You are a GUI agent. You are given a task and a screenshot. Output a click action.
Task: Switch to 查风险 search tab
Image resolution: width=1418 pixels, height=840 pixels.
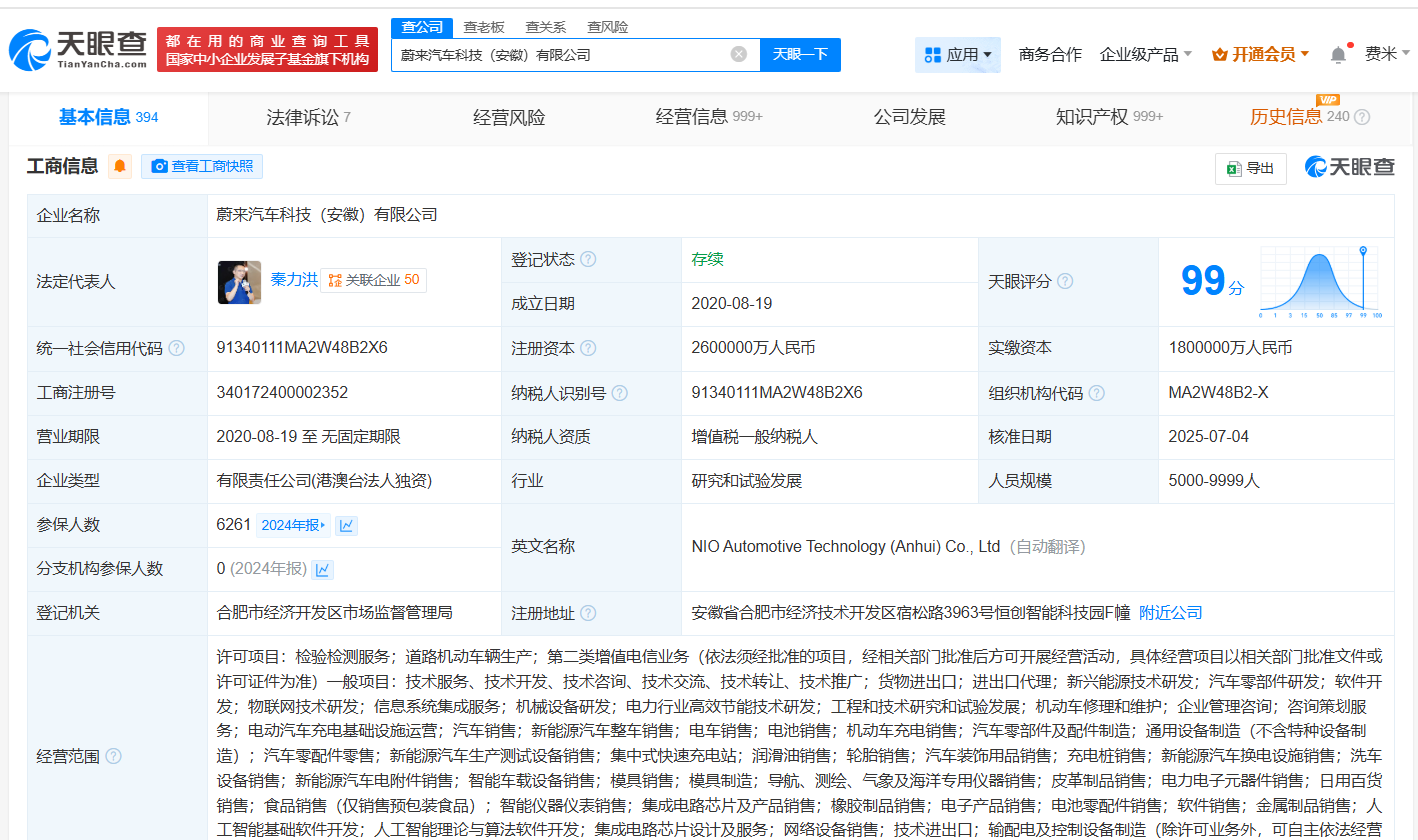[608, 27]
